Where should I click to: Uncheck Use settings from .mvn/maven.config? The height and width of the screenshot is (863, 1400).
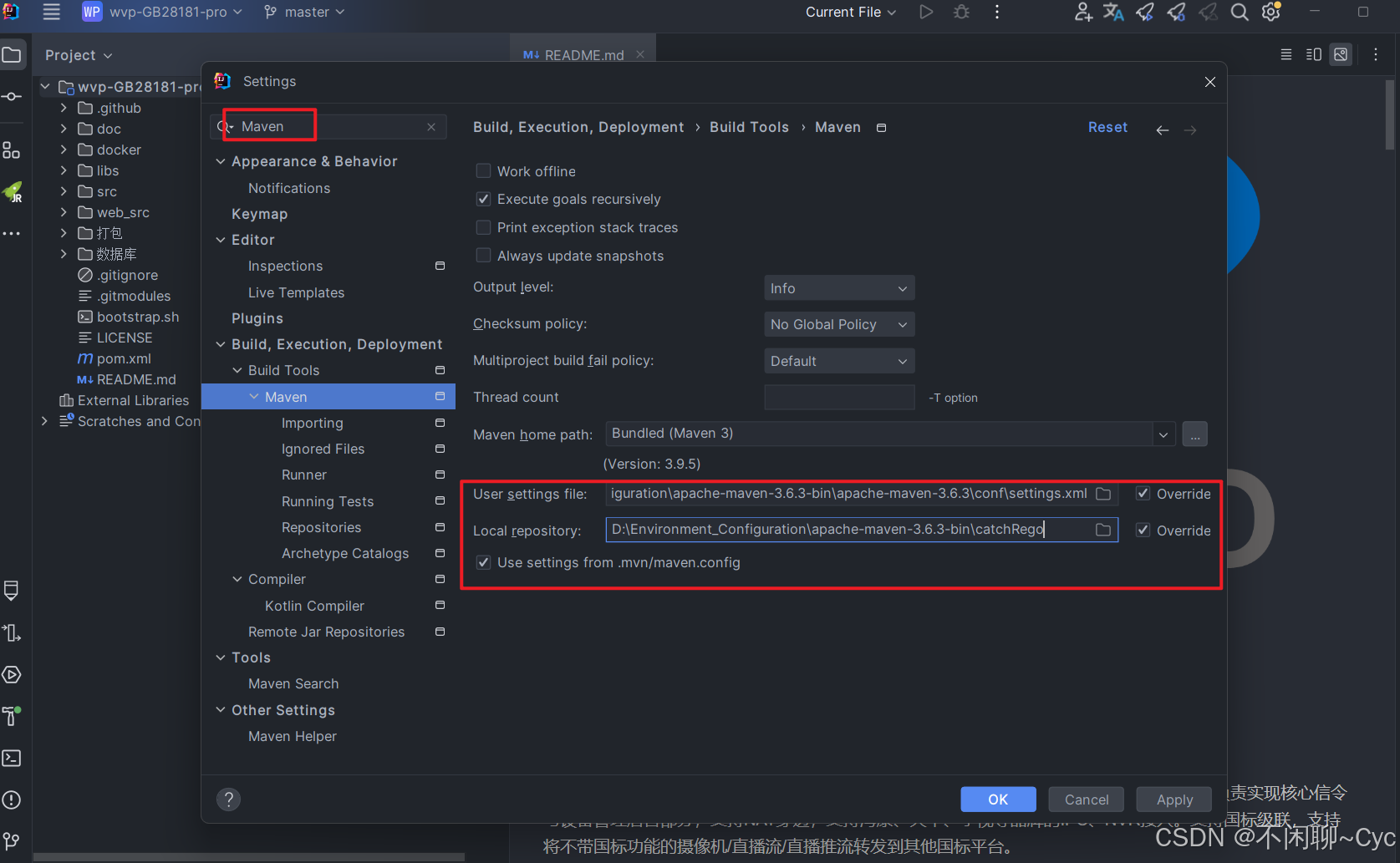click(x=483, y=562)
